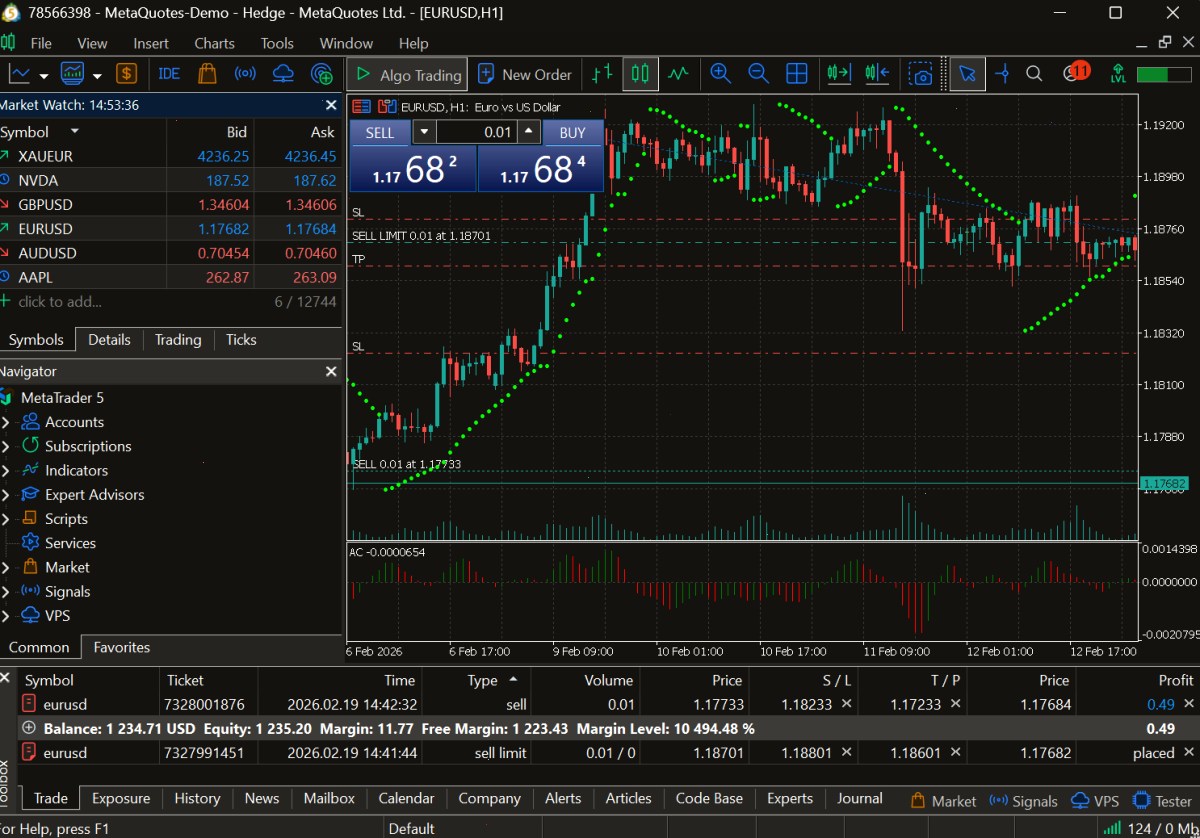The image size is (1200, 838).
Task: Toggle chart auto scroll to end
Action: tap(839, 74)
